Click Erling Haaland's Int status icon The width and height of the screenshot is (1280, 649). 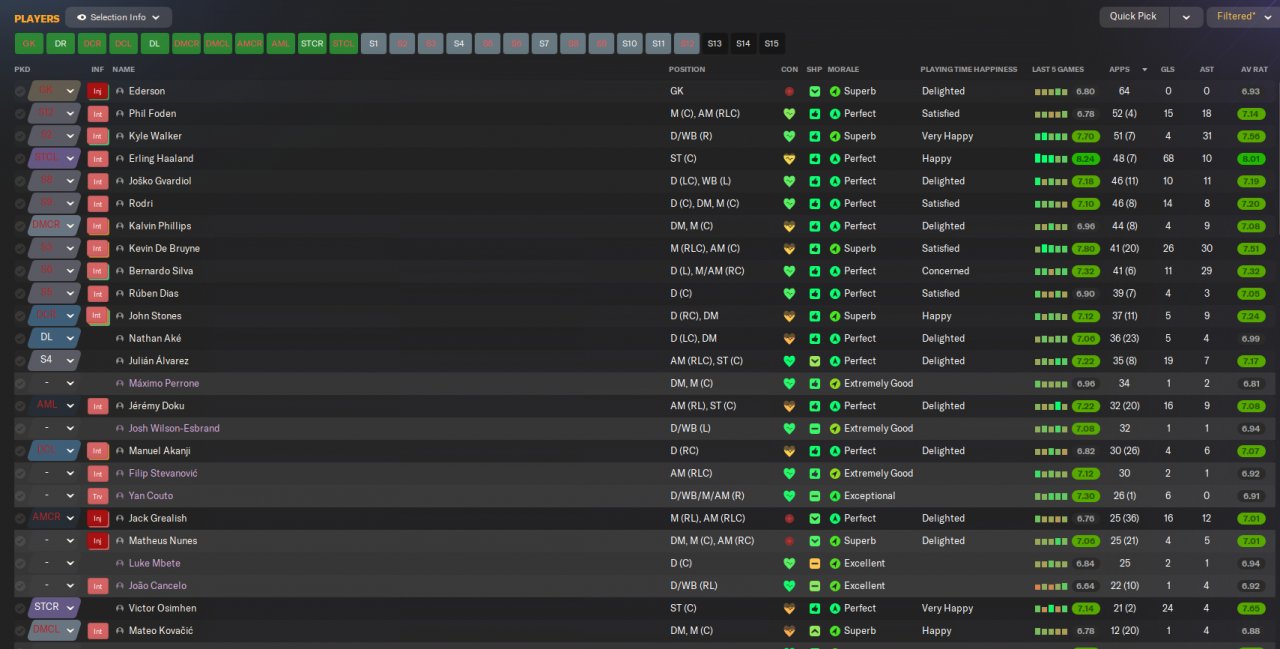97,159
